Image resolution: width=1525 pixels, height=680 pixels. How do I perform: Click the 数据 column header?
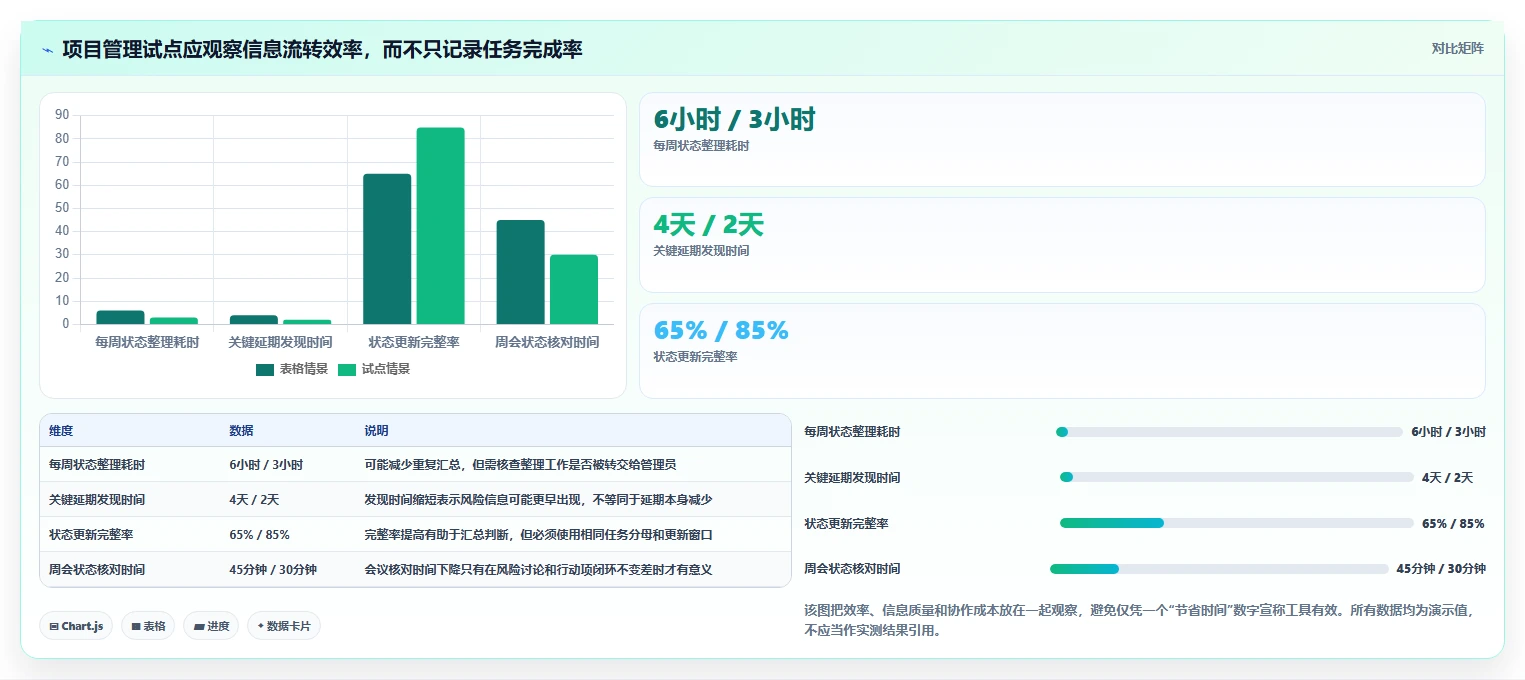click(241, 431)
